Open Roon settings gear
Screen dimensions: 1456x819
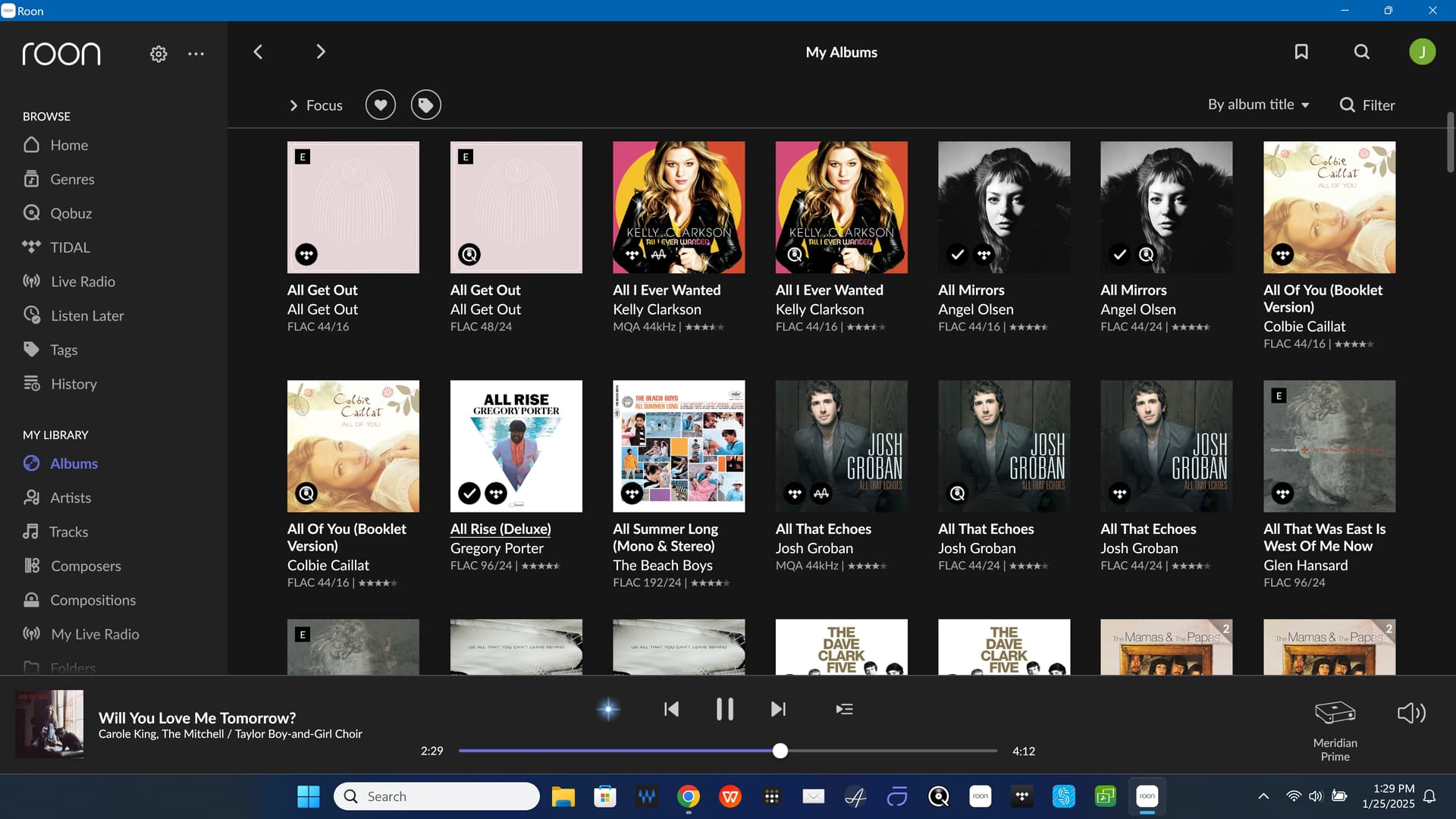158,54
